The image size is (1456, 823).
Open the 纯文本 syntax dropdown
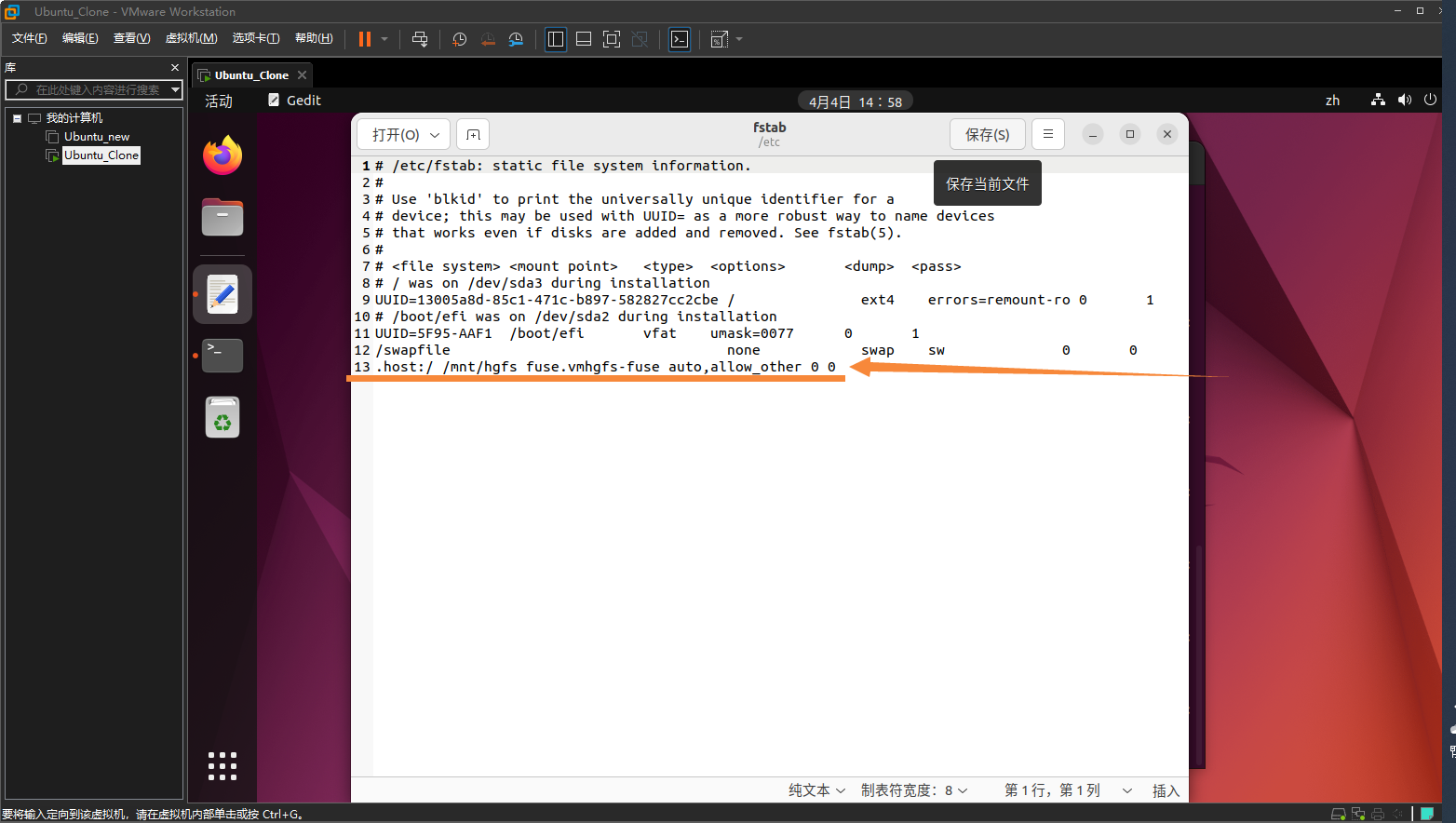pyautogui.click(x=817, y=790)
